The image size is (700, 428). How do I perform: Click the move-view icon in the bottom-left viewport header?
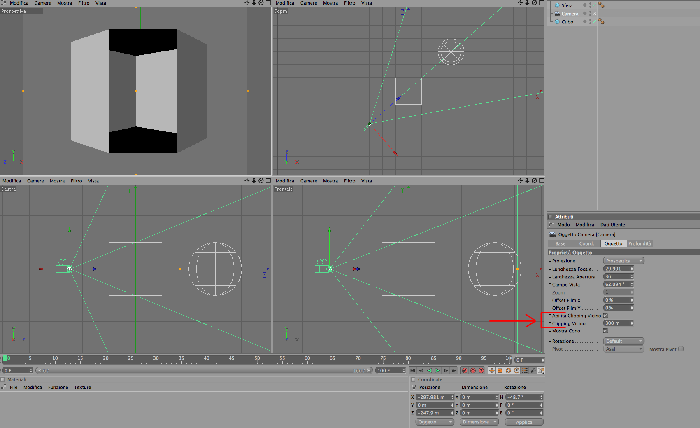[247, 181]
